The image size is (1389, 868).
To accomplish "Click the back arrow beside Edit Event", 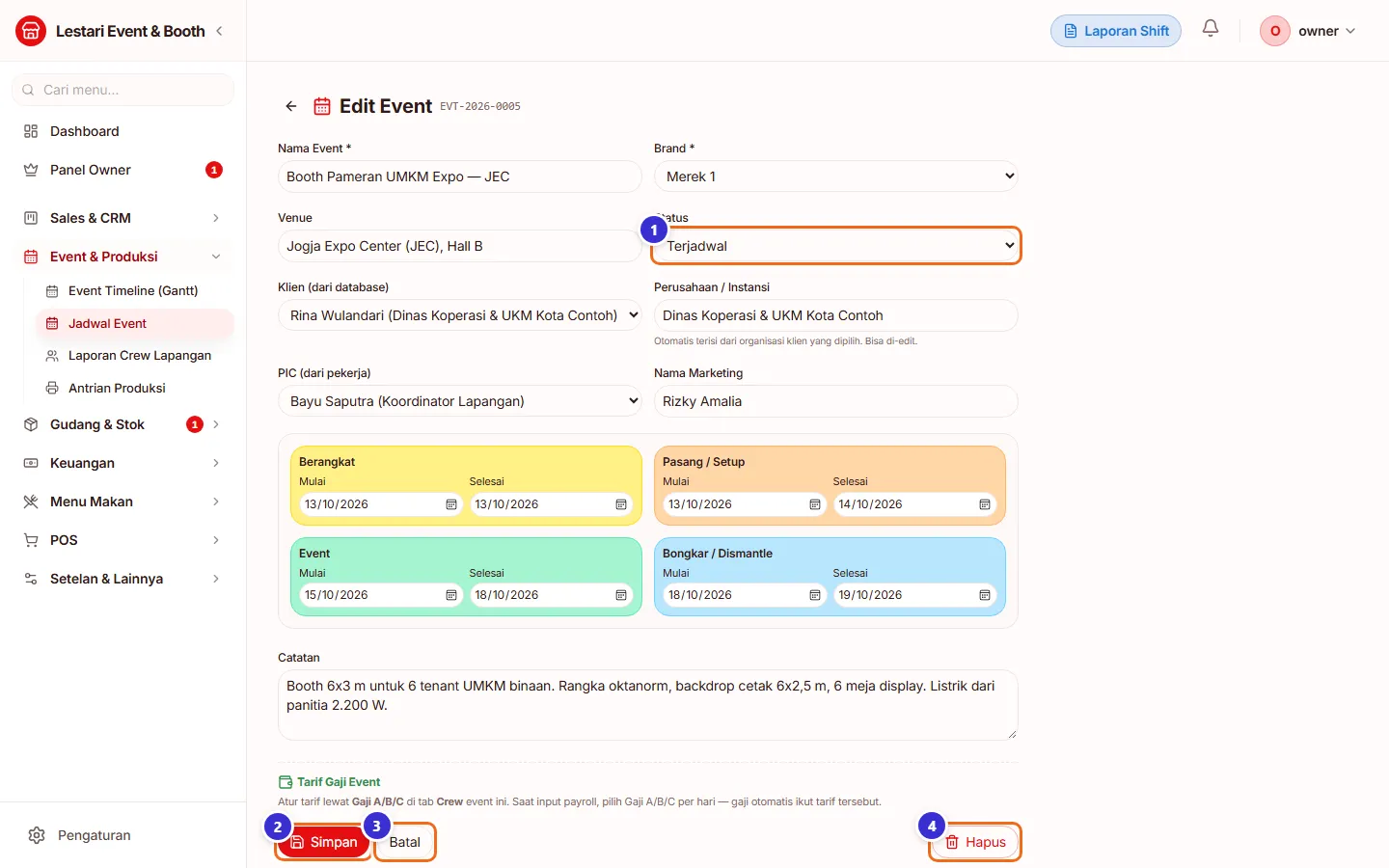I will [x=291, y=106].
